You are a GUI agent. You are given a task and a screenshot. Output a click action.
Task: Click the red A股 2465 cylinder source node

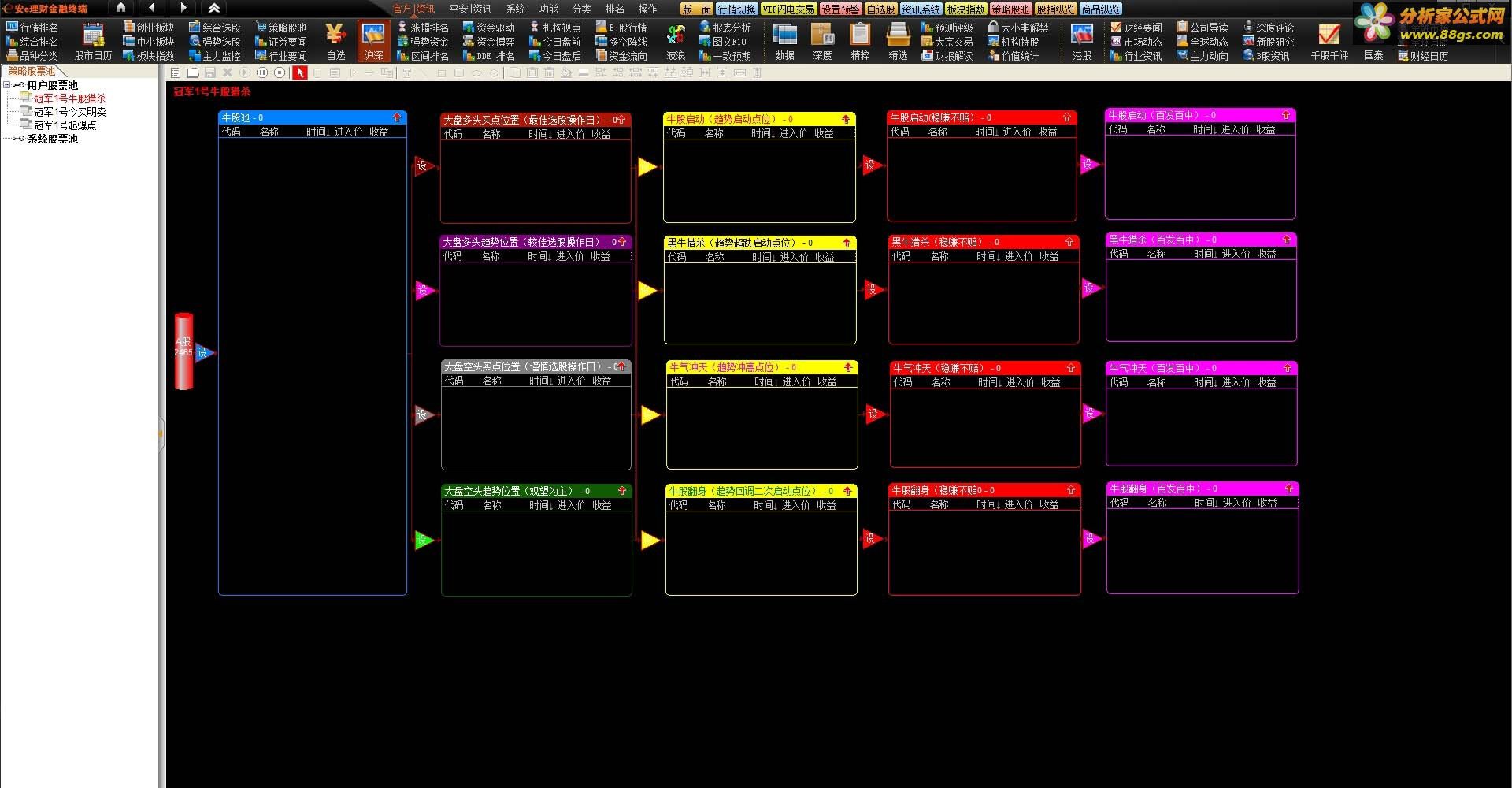[x=183, y=351]
